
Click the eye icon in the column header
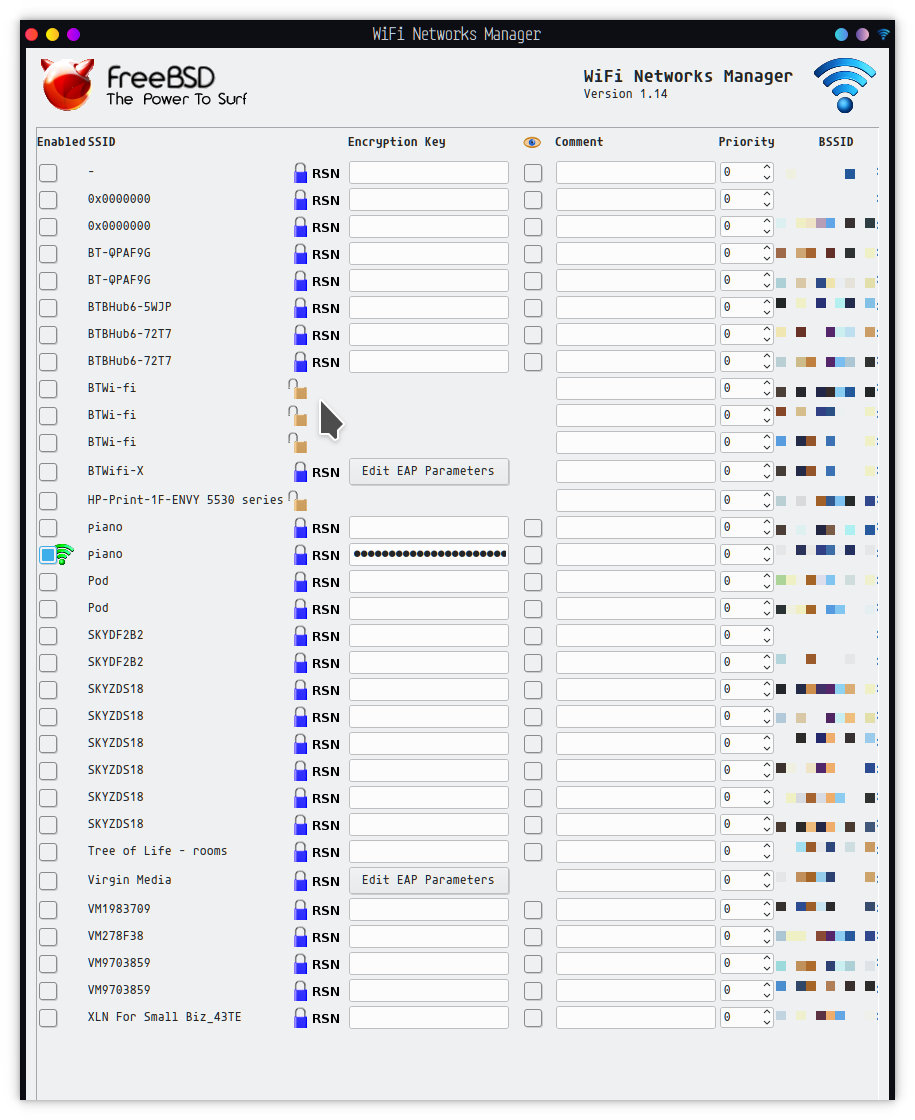(532, 142)
